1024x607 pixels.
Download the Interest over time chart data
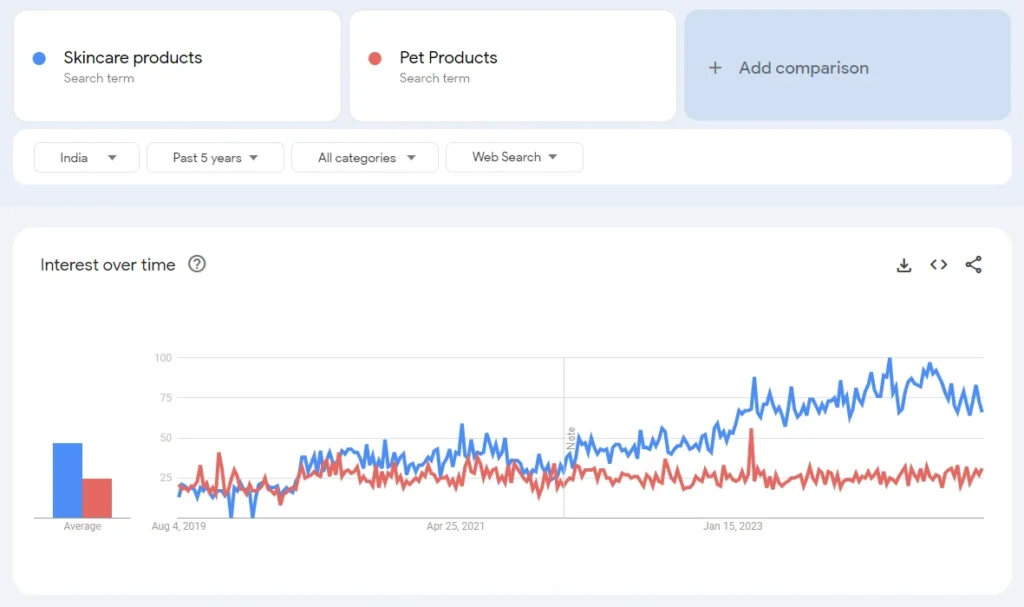tap(904, 265)
